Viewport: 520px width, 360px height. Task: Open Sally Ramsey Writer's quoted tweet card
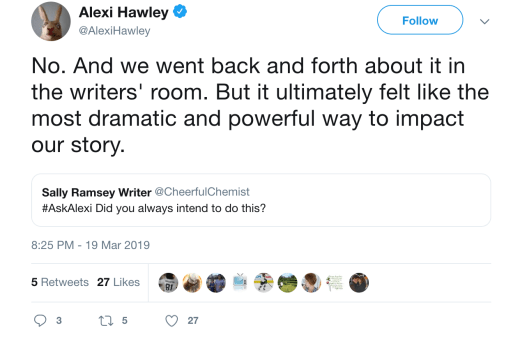point(261,200)
